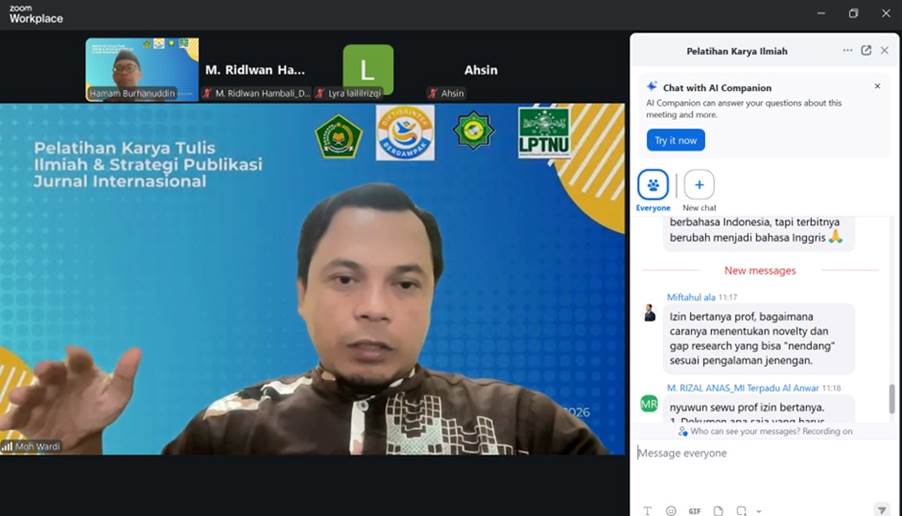This screenshot has height=516, width=902.
Task: Pop out the chat panel window
Action: (866, 51)
